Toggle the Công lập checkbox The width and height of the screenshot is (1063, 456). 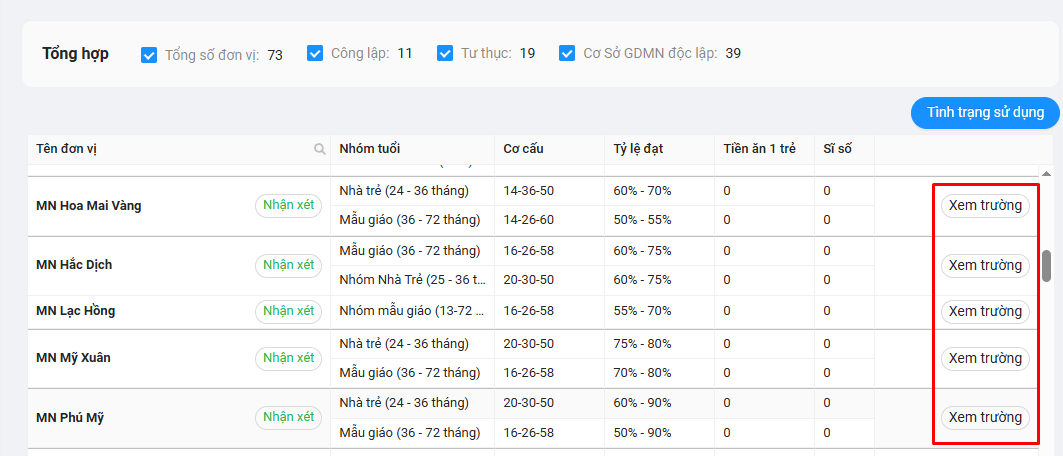coord(315,53)
